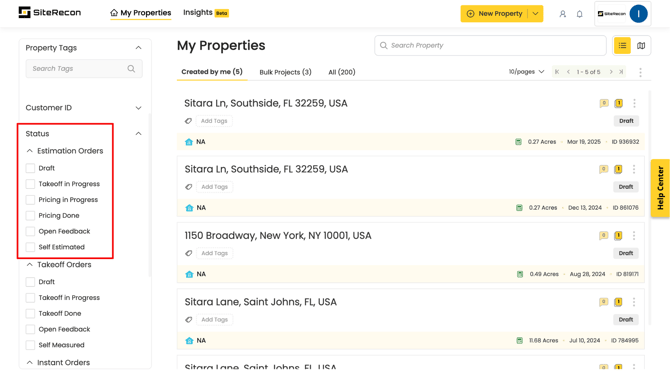Check Open Feedback under Estimation Orders
The height and width of the screenshot is (377, 670).
[x=30, y=231]
